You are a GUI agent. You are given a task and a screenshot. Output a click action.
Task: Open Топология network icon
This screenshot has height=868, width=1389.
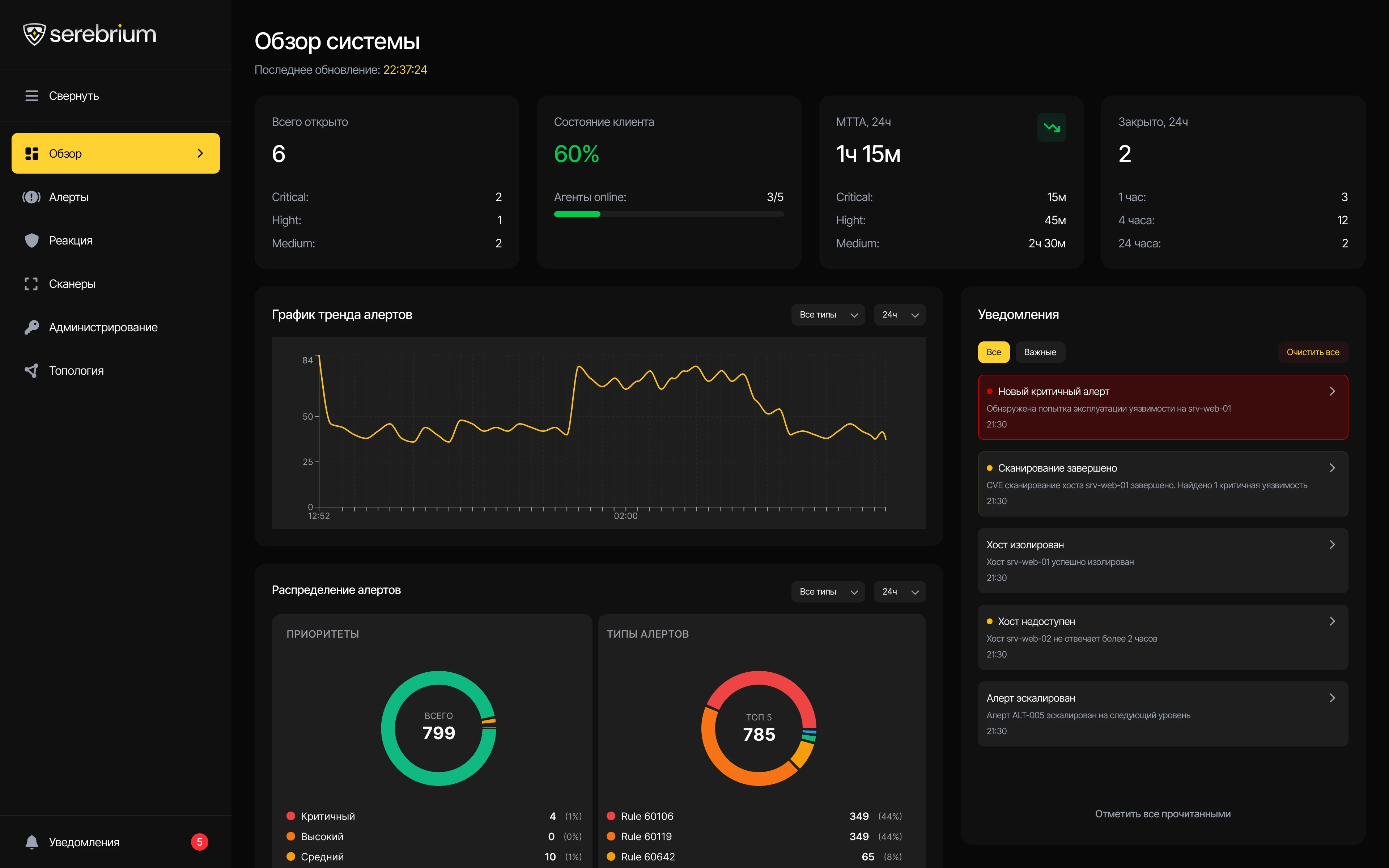(31, 371)
